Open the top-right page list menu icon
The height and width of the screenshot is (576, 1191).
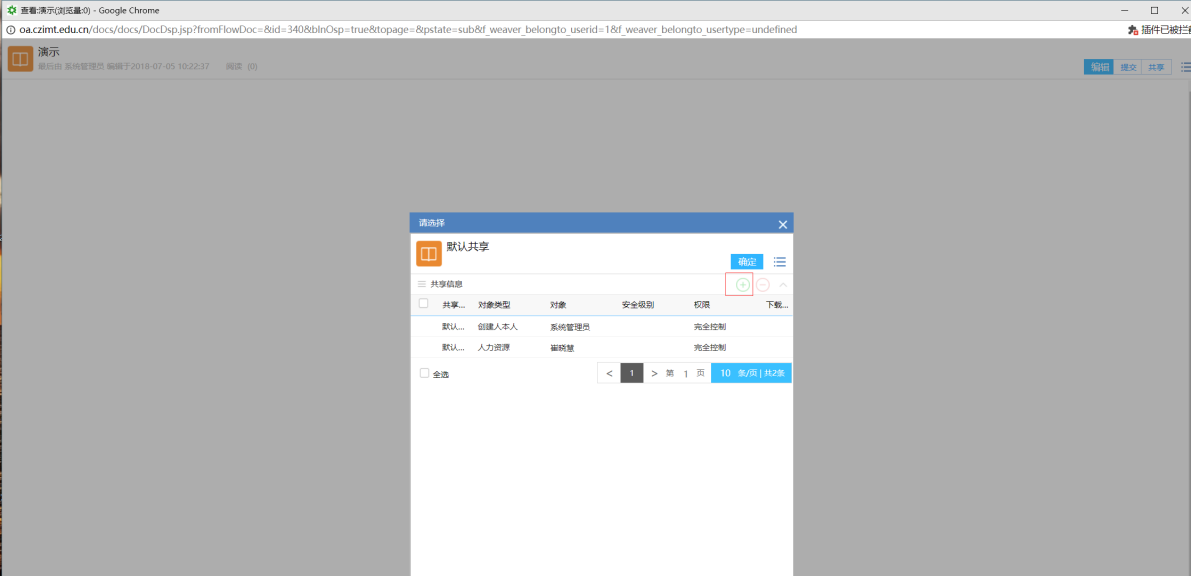click(x=1184, y=67)
